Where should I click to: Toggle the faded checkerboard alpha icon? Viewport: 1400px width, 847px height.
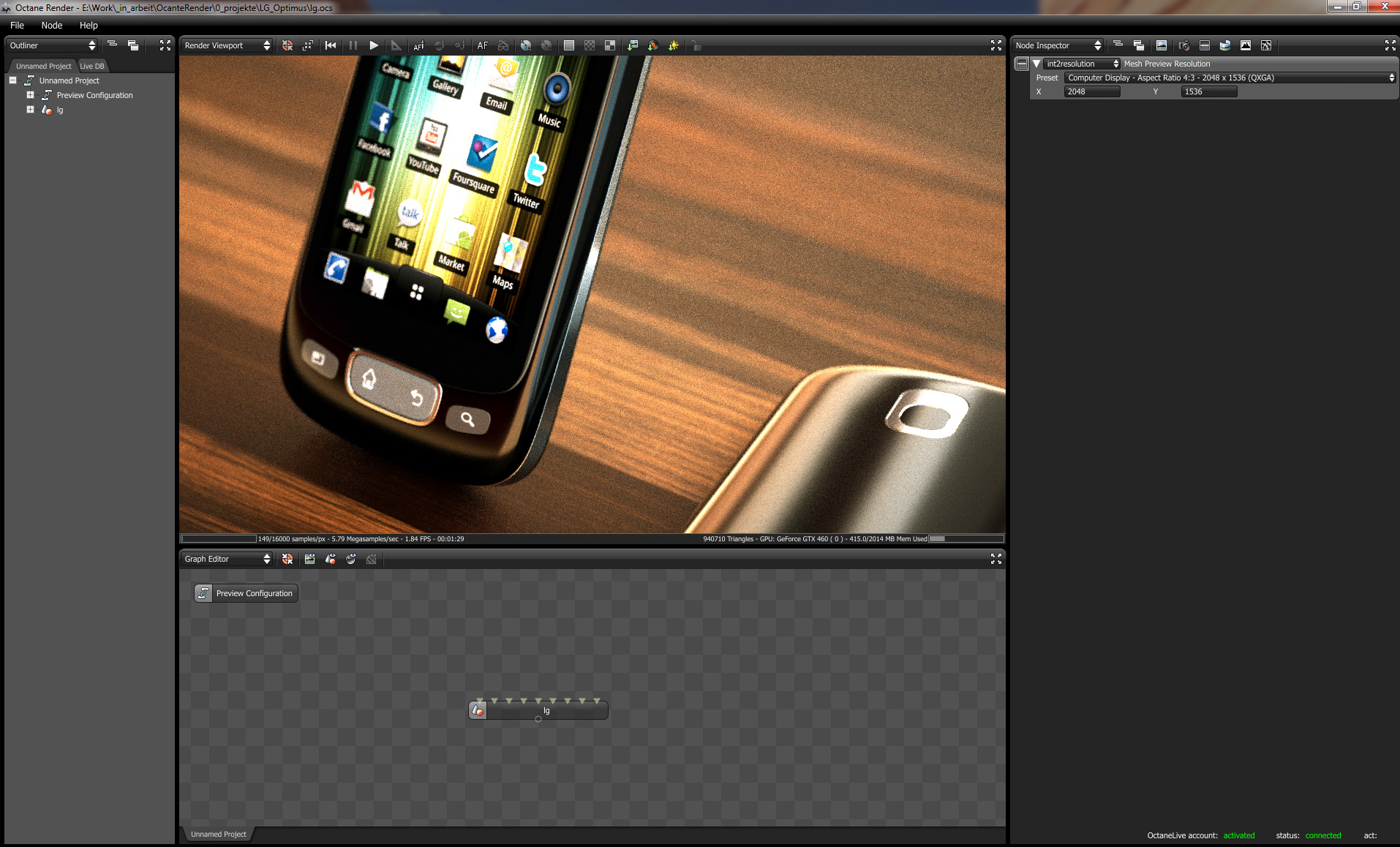point(590,45)
